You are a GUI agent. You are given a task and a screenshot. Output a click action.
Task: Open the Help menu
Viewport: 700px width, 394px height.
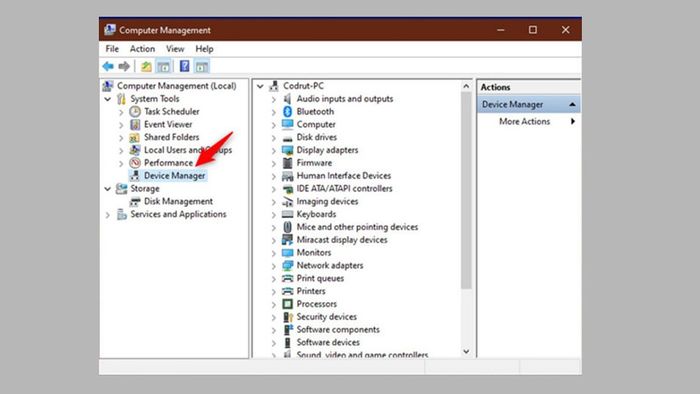(204, 49)
